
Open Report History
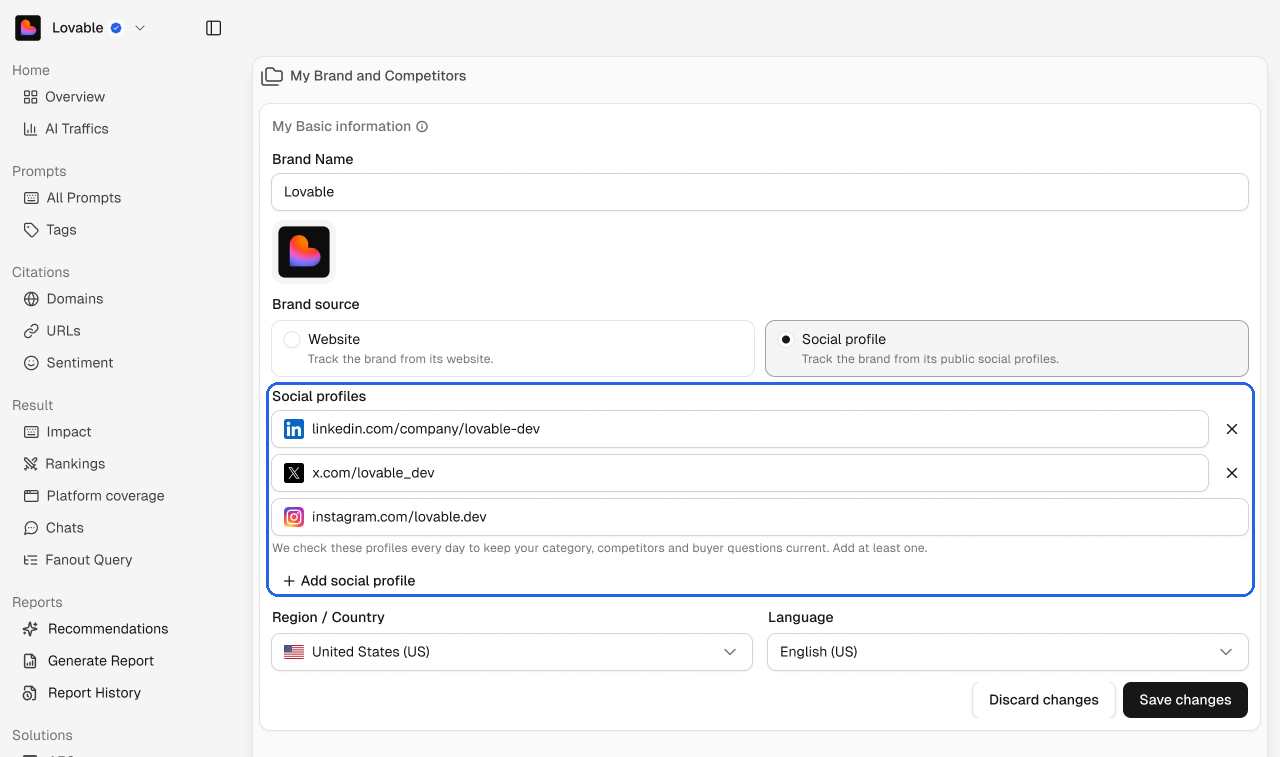(82, 693)
